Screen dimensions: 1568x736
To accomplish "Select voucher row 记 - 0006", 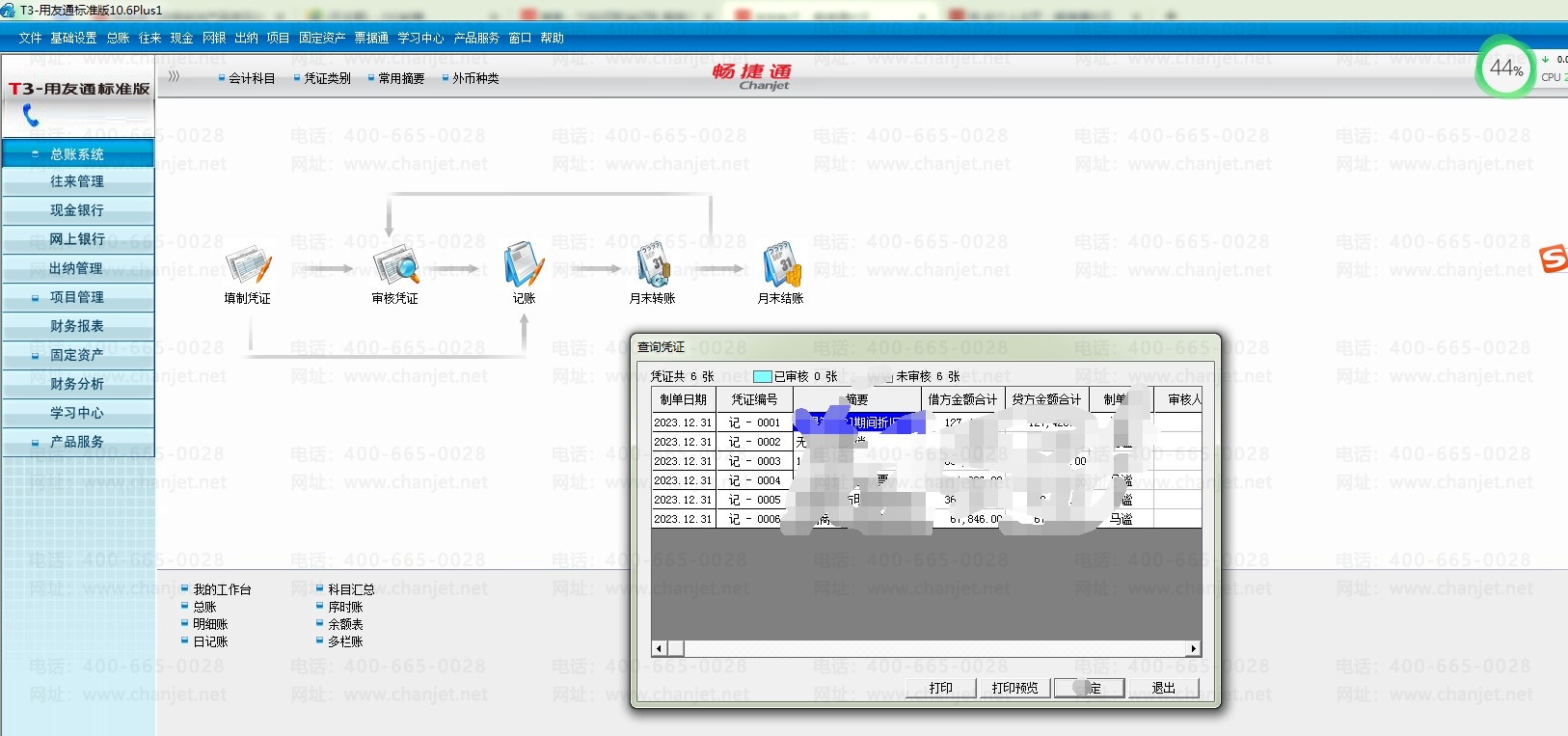I will pos(926,519).
